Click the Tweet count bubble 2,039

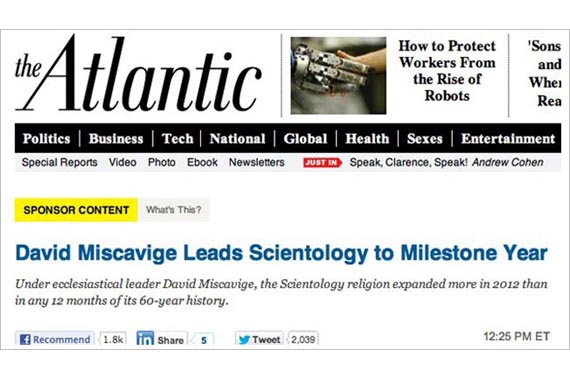[x=303, y=339]
